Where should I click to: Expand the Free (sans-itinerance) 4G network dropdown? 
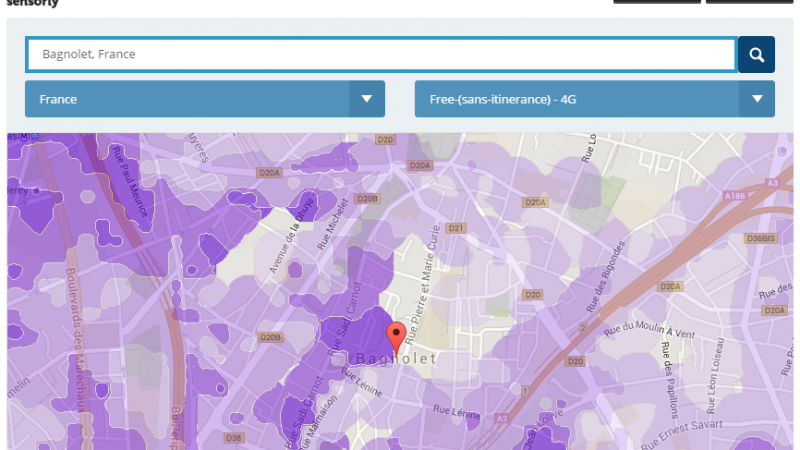pyautogui.click(x=594, y=99)
